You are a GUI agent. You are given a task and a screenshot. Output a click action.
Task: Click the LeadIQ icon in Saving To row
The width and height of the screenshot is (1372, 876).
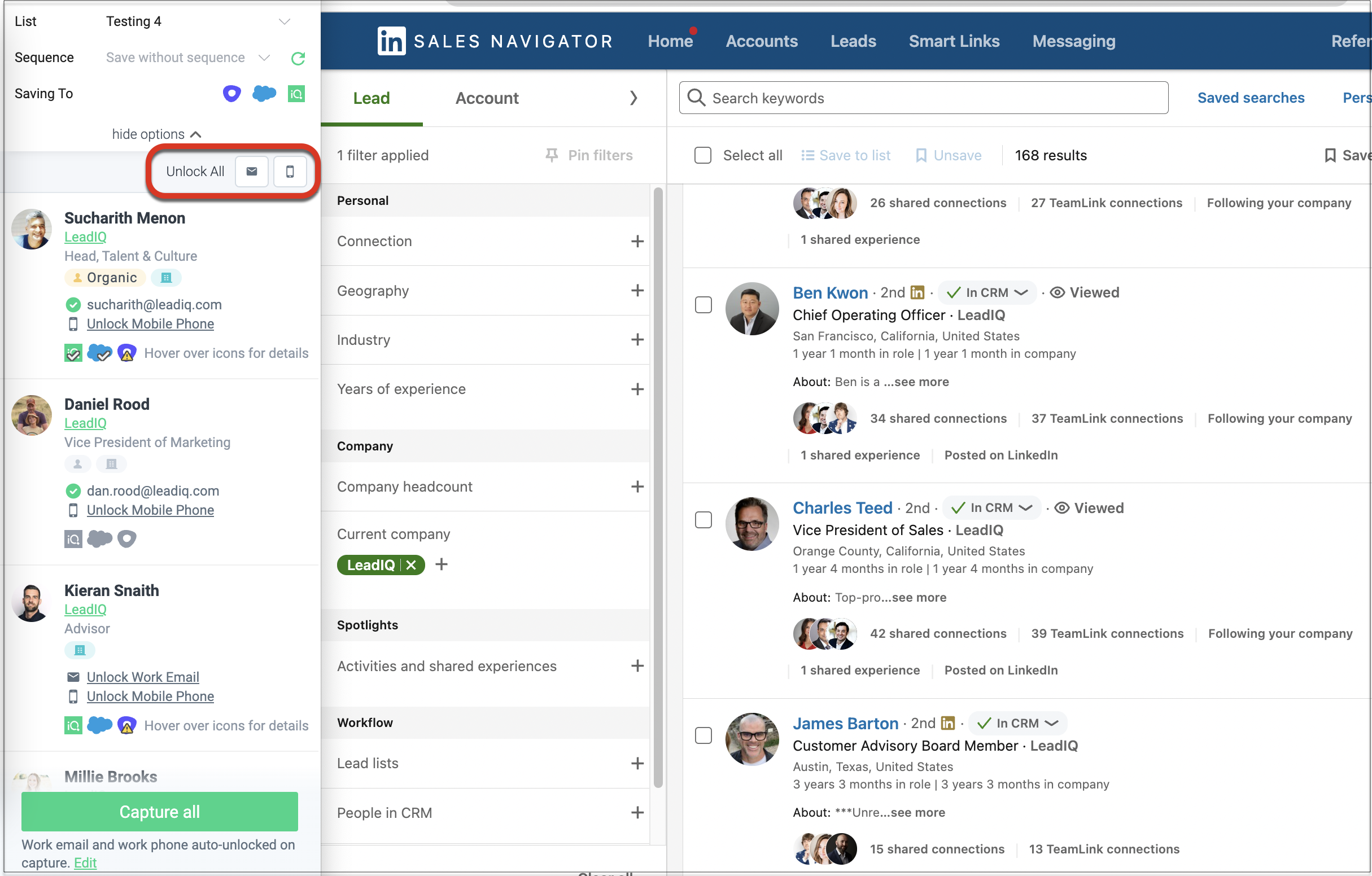(x=296, y=93)
